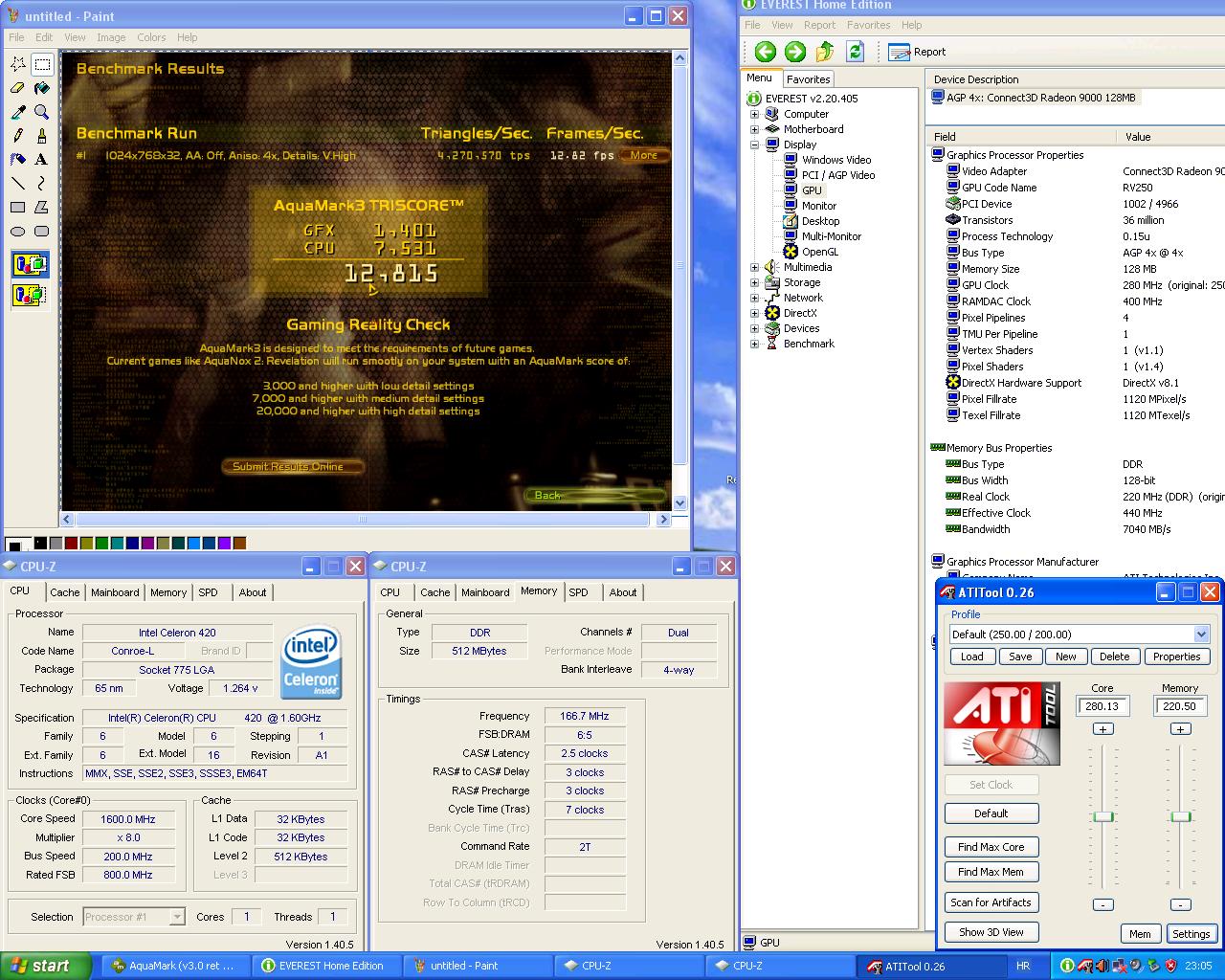Select the Text tool in Paint

click(42, 160)
